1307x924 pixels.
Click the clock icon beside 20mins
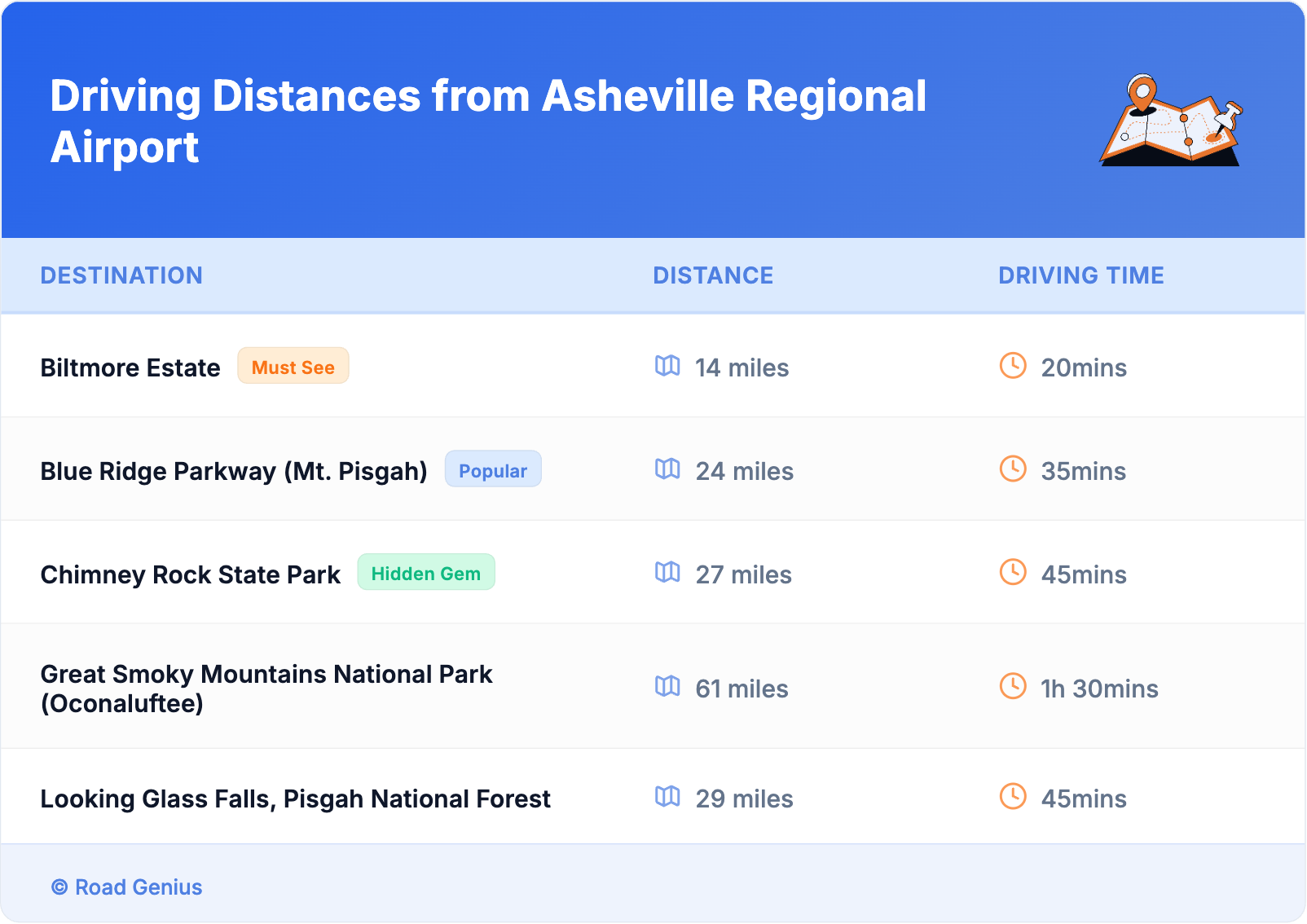coord(1013,366)
